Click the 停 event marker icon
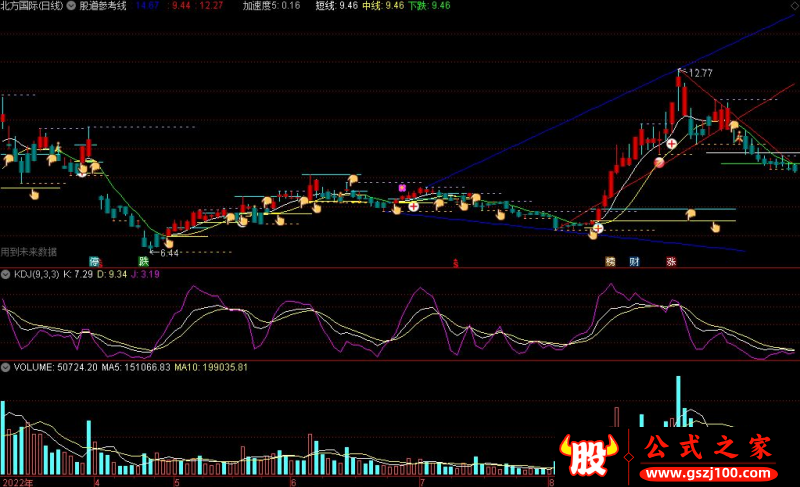The width and height of the screenshot is (800, 487). pos(94,262)
